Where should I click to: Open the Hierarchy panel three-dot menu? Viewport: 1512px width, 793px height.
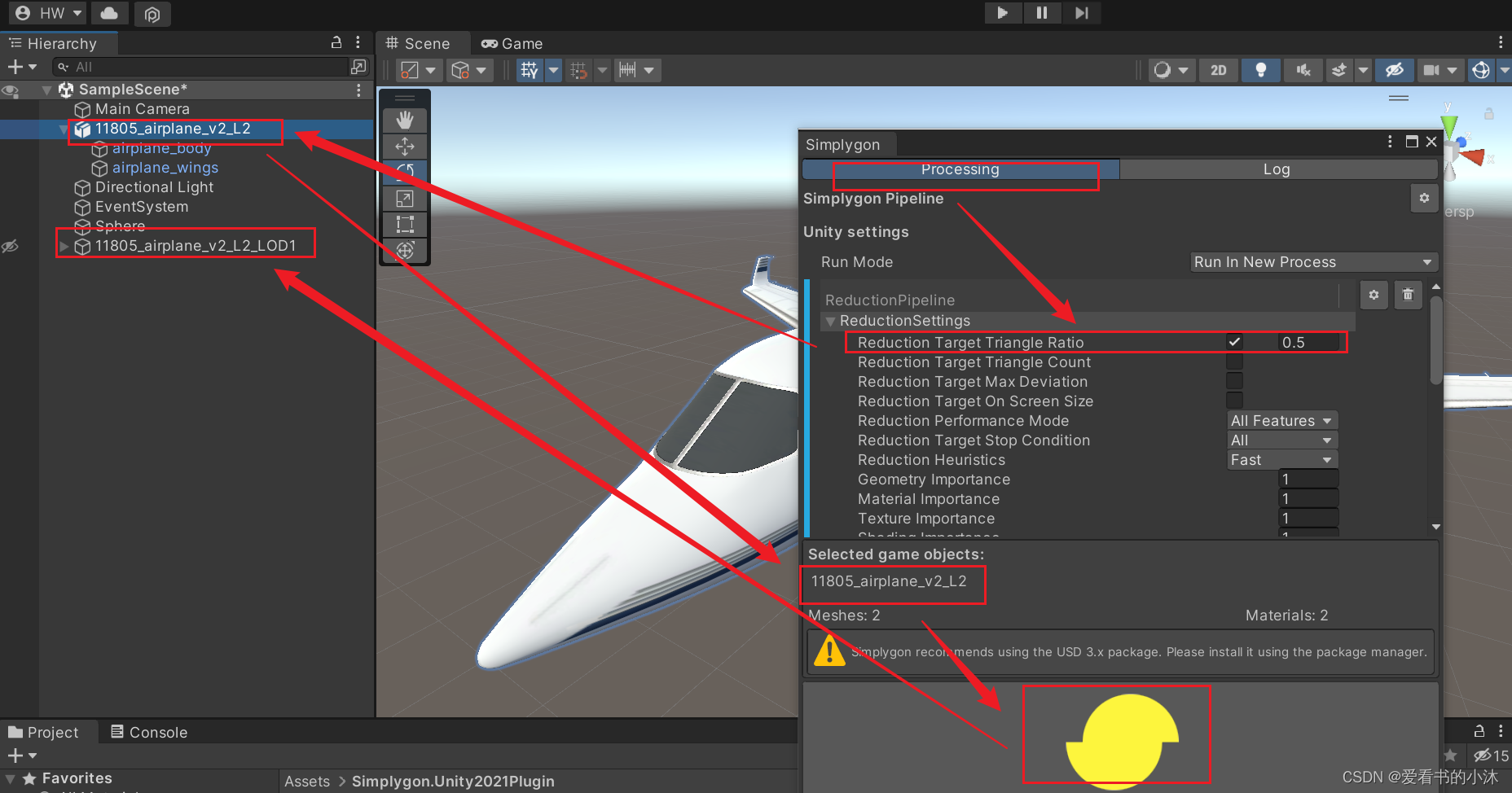pyautogui.click(x=358, y=42)
